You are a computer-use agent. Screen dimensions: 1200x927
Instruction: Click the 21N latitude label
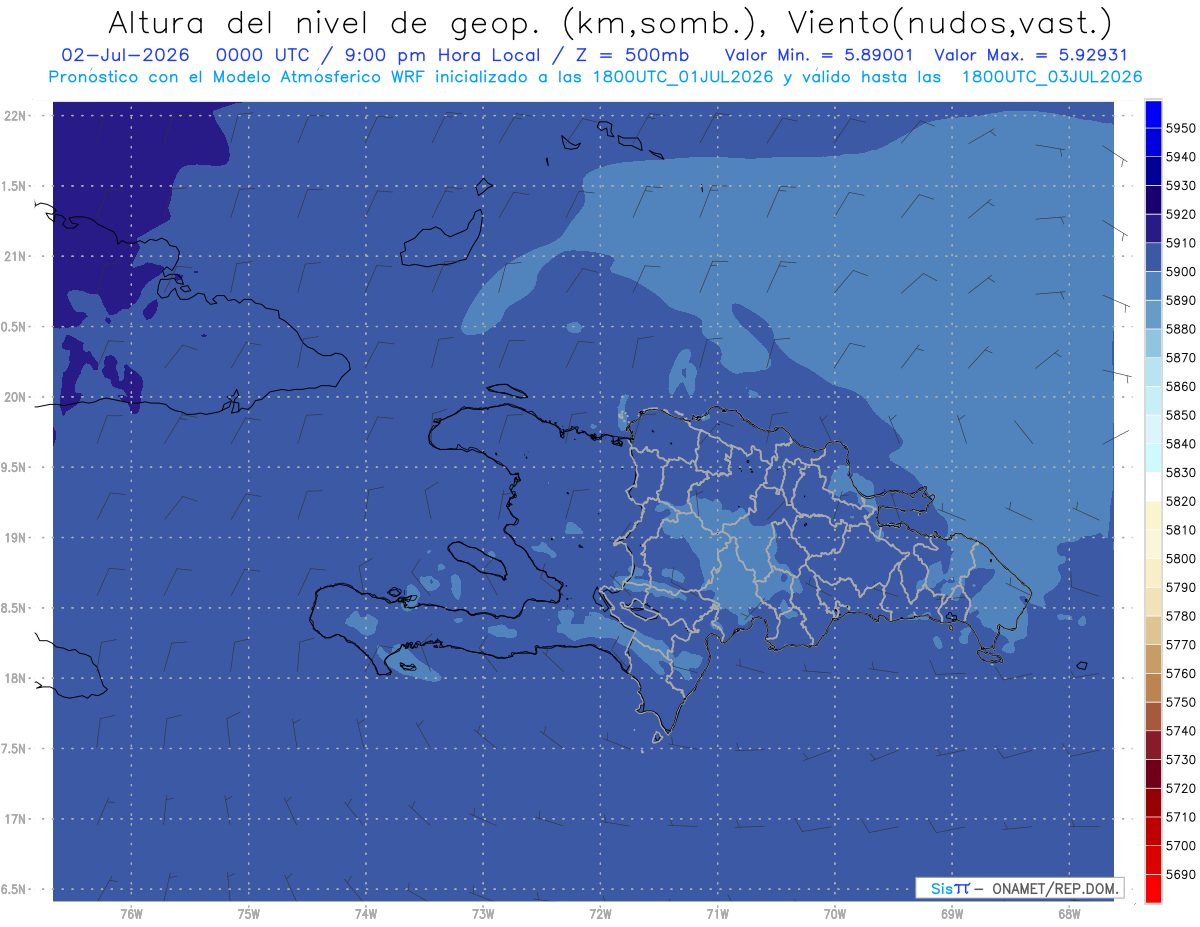click(x=16, y=256)
